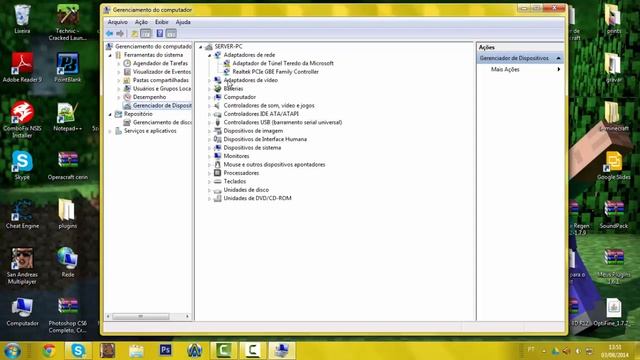Click the Up one level folder icon
Viewport: 640px width, 360px height.
[134, 33]
